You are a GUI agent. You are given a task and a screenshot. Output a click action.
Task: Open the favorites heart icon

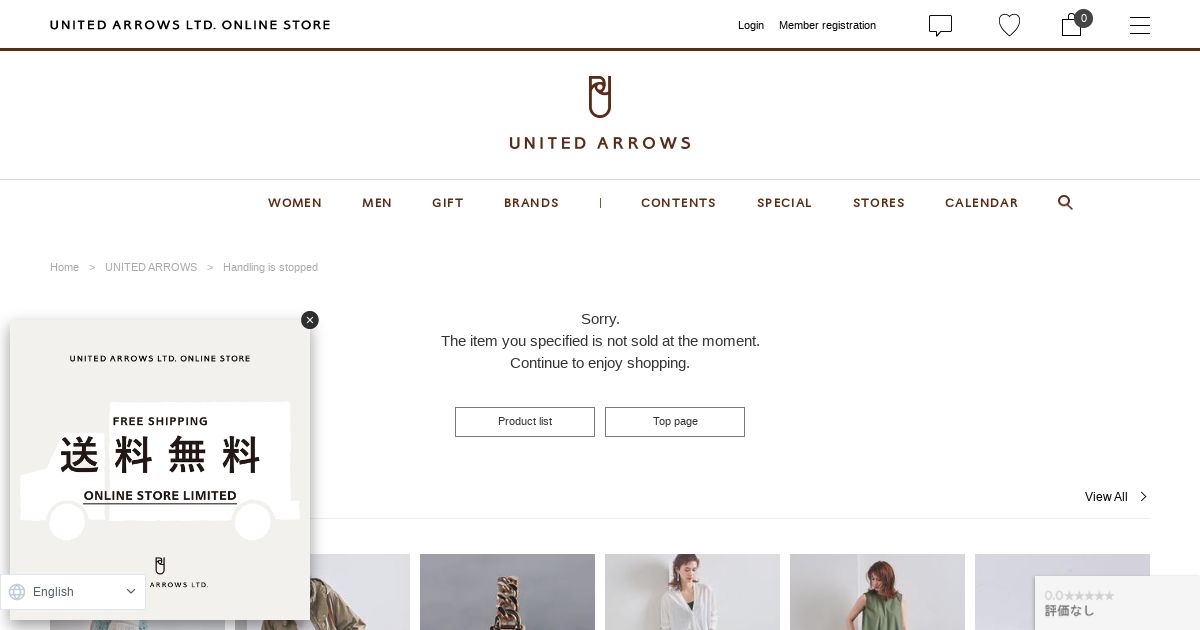click(1010, 25)
